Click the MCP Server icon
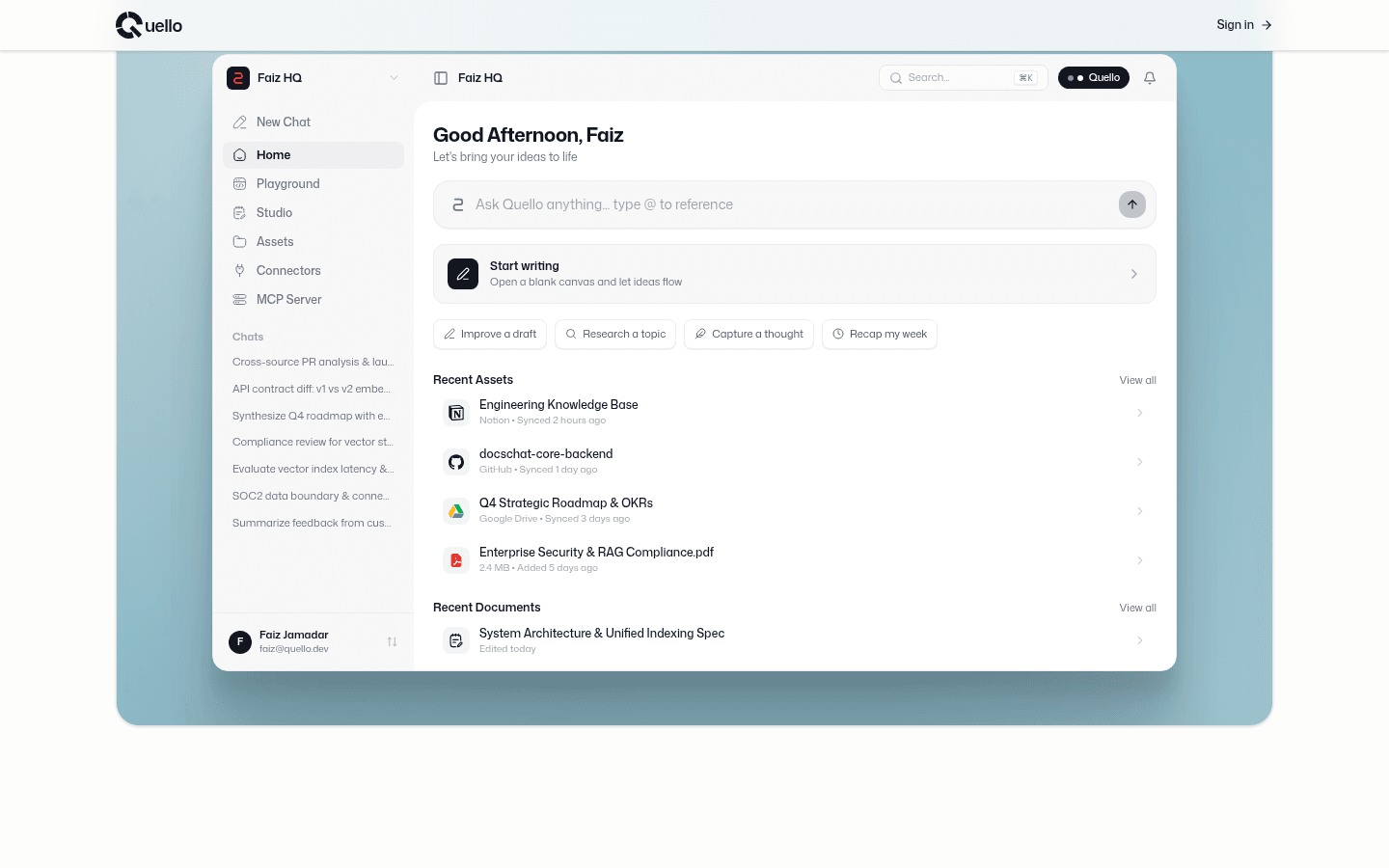 [x=240, y=300]
